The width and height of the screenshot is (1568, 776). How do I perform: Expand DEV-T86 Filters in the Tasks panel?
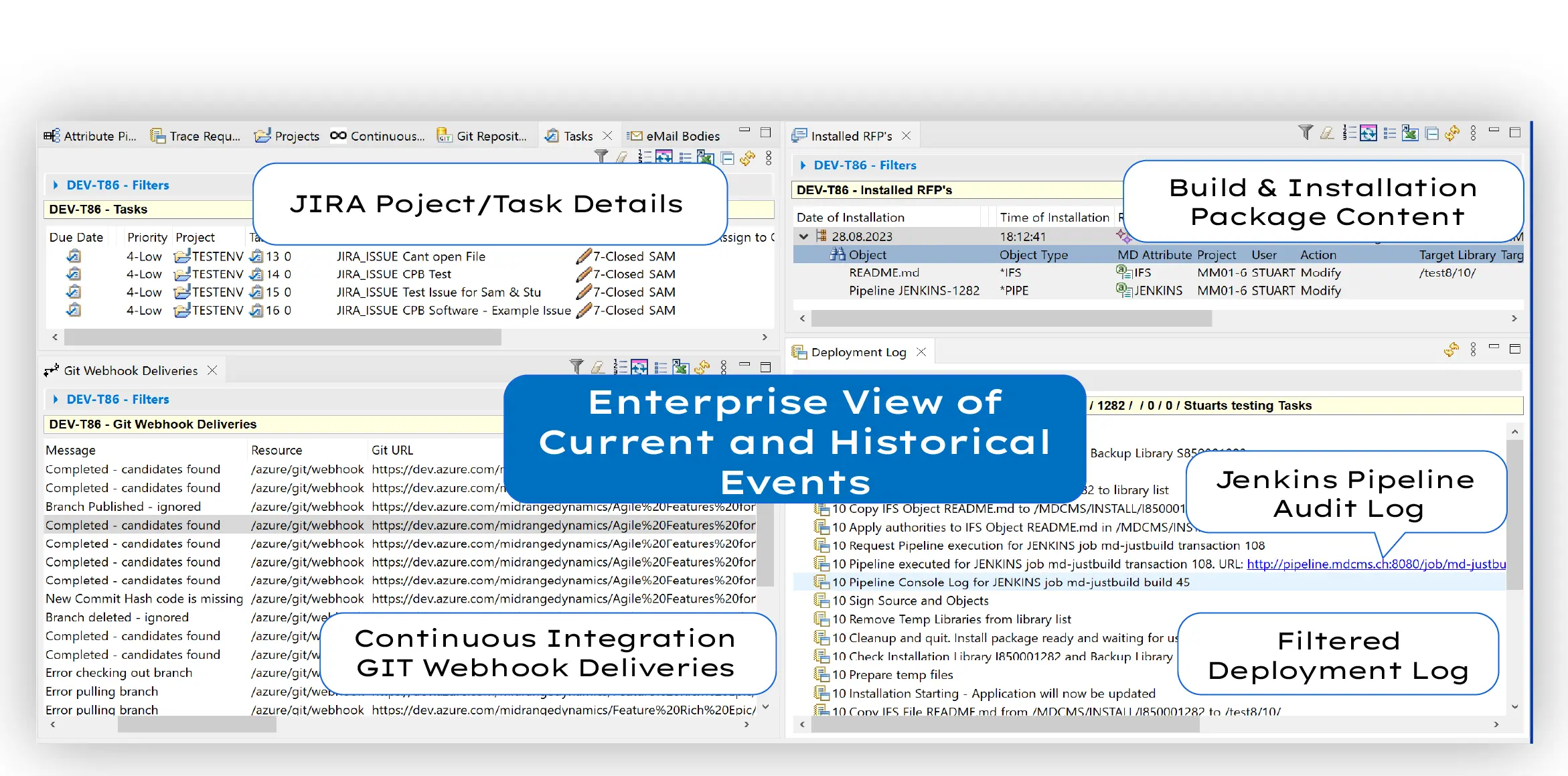(56, 185)
